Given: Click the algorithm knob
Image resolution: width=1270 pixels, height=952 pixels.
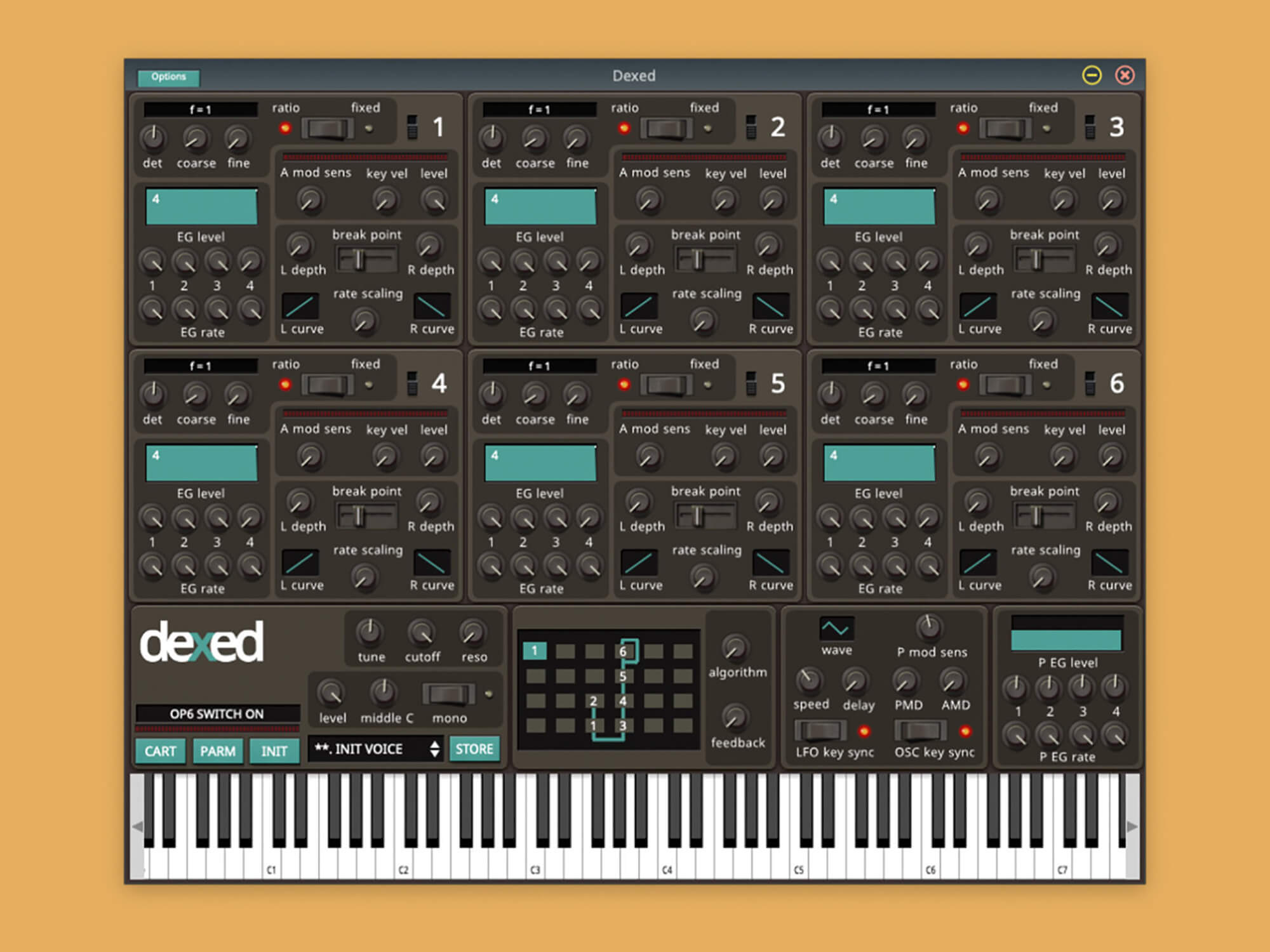Looking at the screenshot, I should tap(735, 648).
